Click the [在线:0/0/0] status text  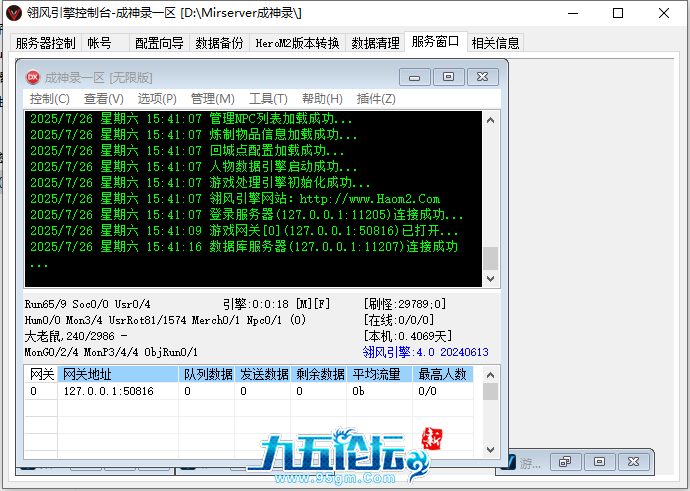coord(399,320)
